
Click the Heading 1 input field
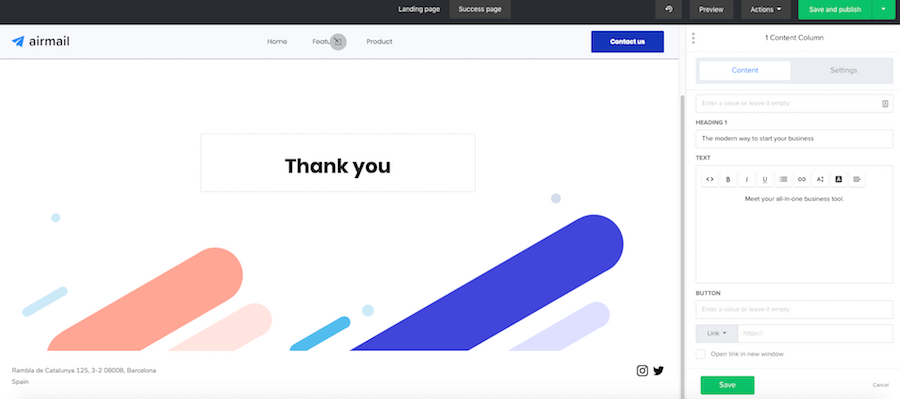pyautogui.click(x=794, y=138)
